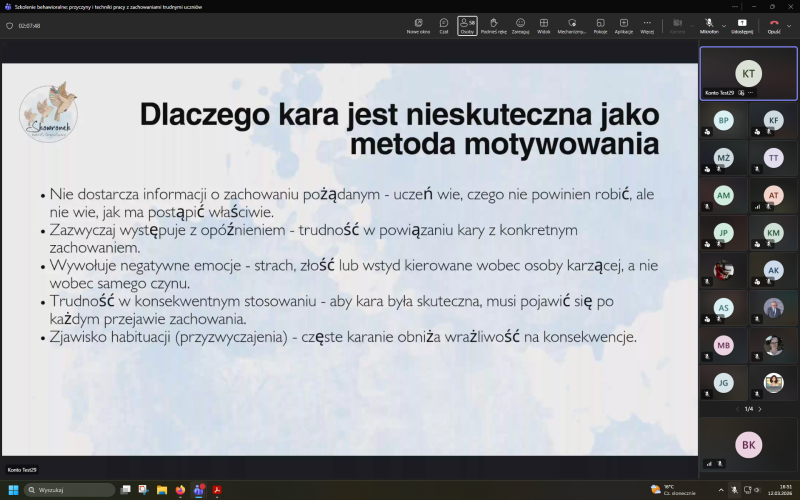Open the Aplikacje apps panel

coord(624,25)
